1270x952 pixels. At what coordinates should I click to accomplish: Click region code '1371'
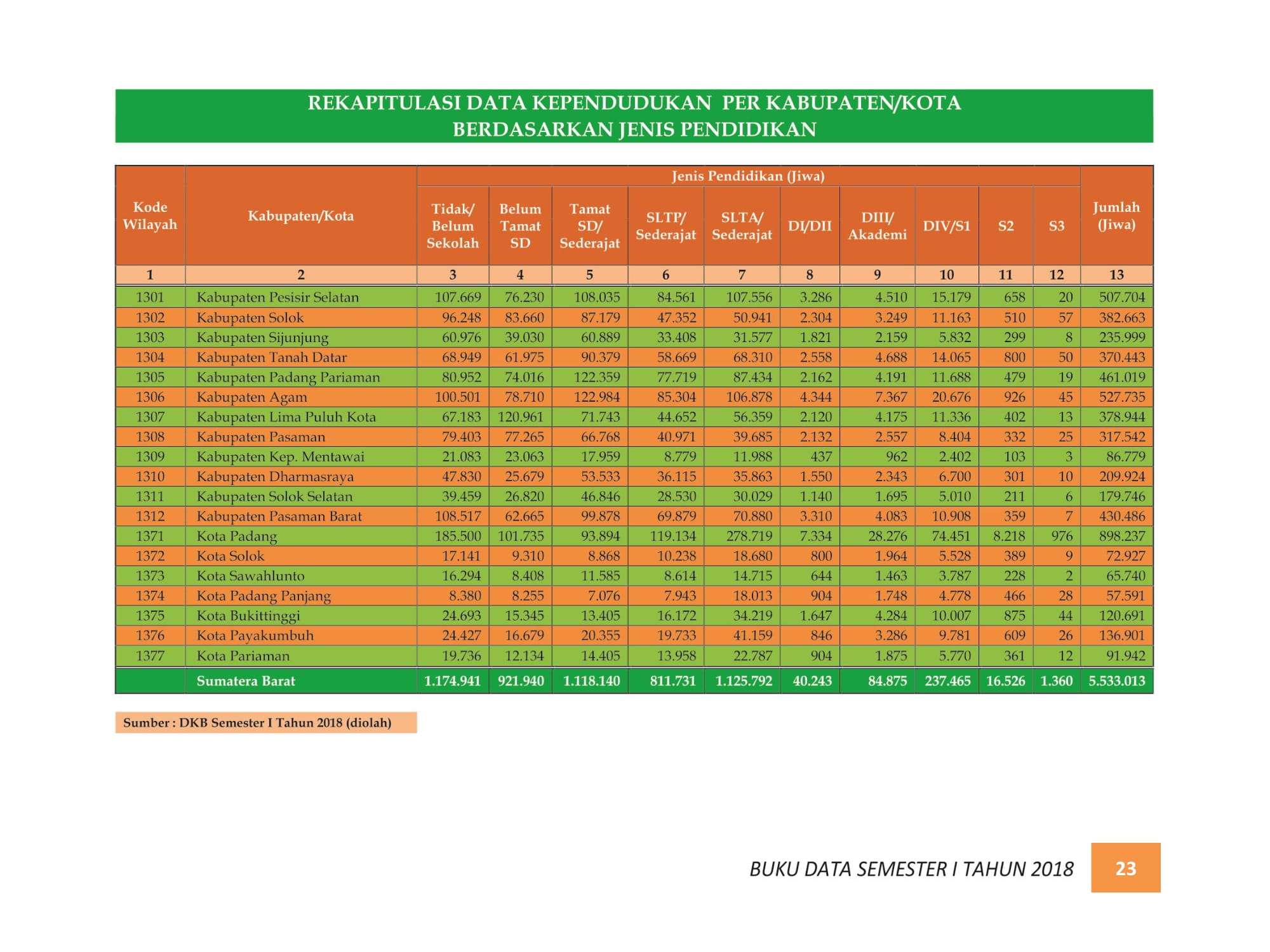(x=150, y=536)
